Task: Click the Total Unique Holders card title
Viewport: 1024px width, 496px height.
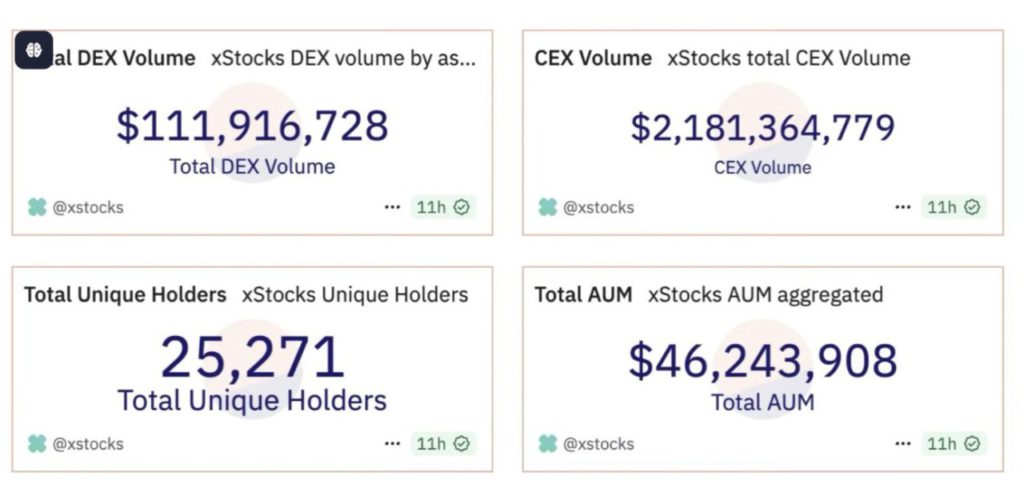Action: pos(125,294)
